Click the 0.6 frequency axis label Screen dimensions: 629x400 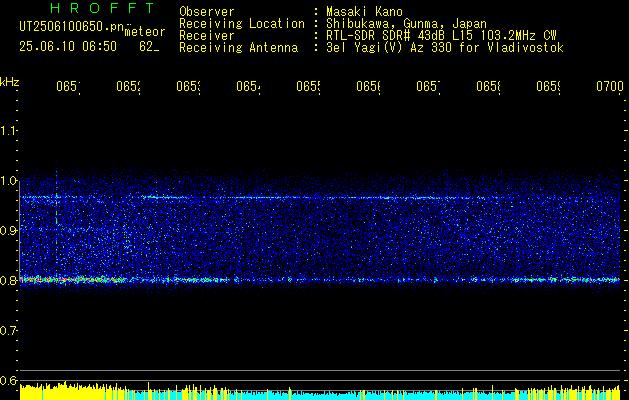coord(8,380)
